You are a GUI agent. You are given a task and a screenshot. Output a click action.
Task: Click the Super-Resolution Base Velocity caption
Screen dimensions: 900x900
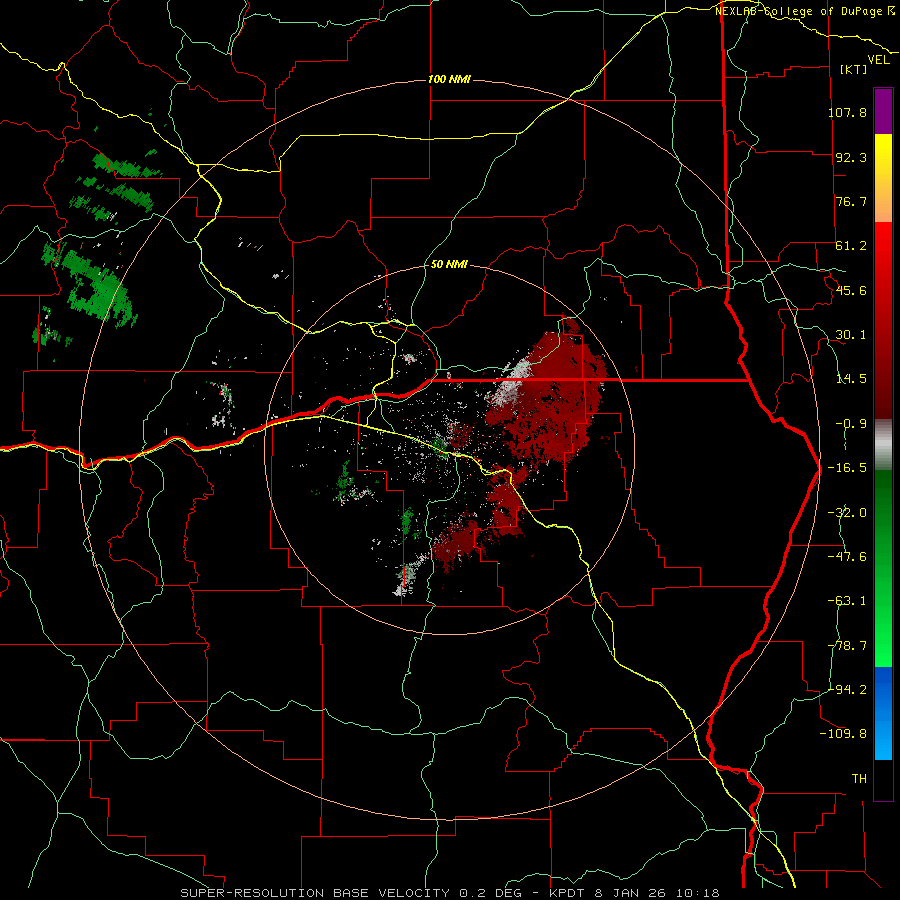coord(449,893)
